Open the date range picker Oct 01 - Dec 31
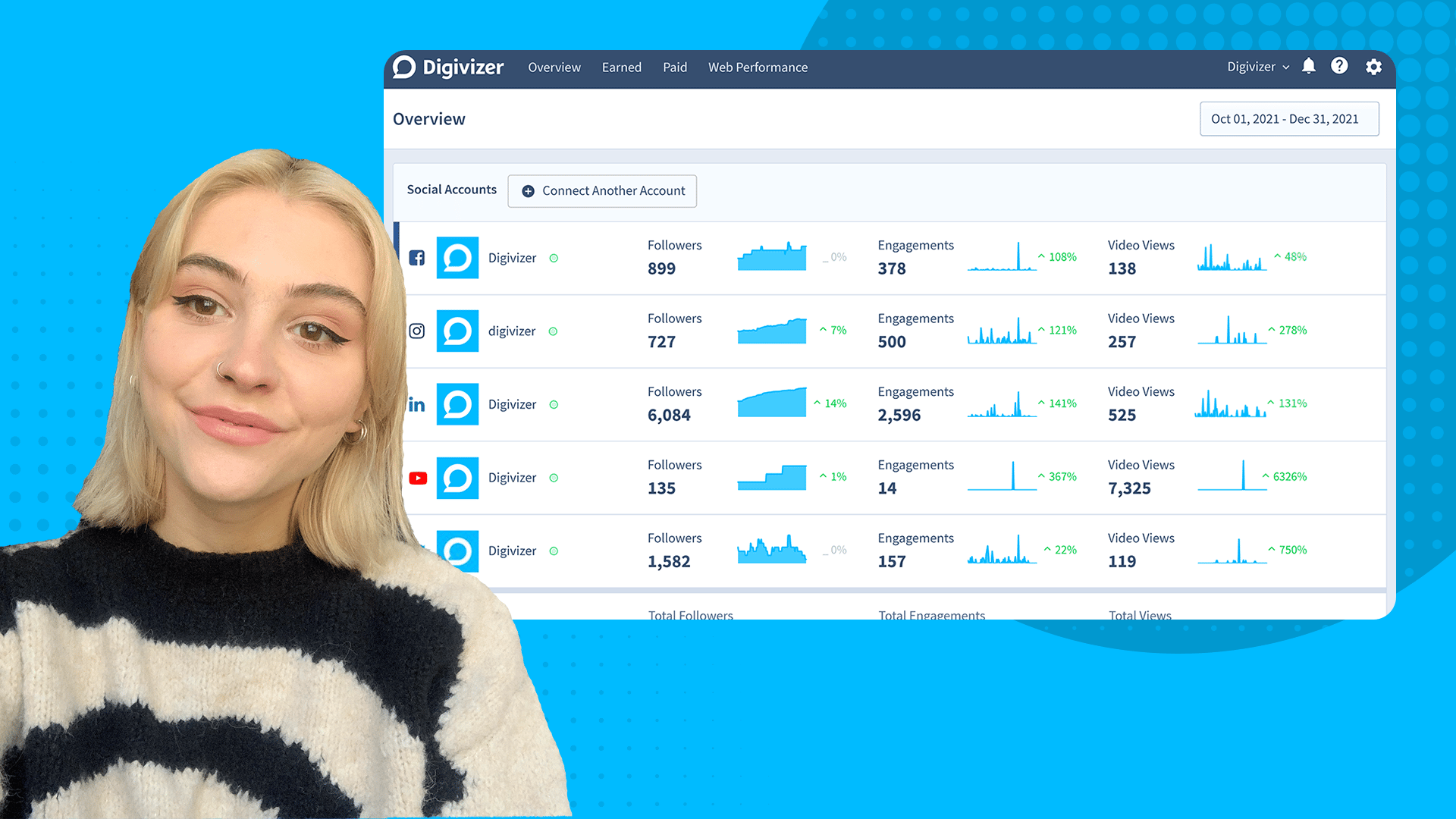Screen dimensions: 1456x819 tap(1289, 119)
